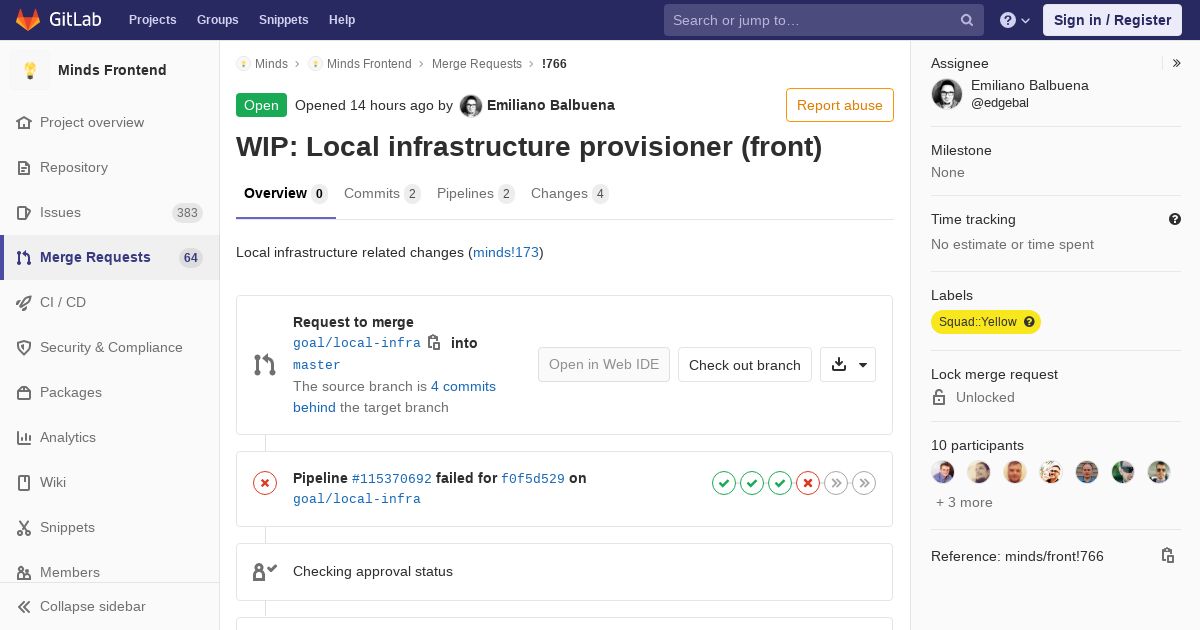Open the Help dropdown in navbar
1200x630 pixels.
1015,20
